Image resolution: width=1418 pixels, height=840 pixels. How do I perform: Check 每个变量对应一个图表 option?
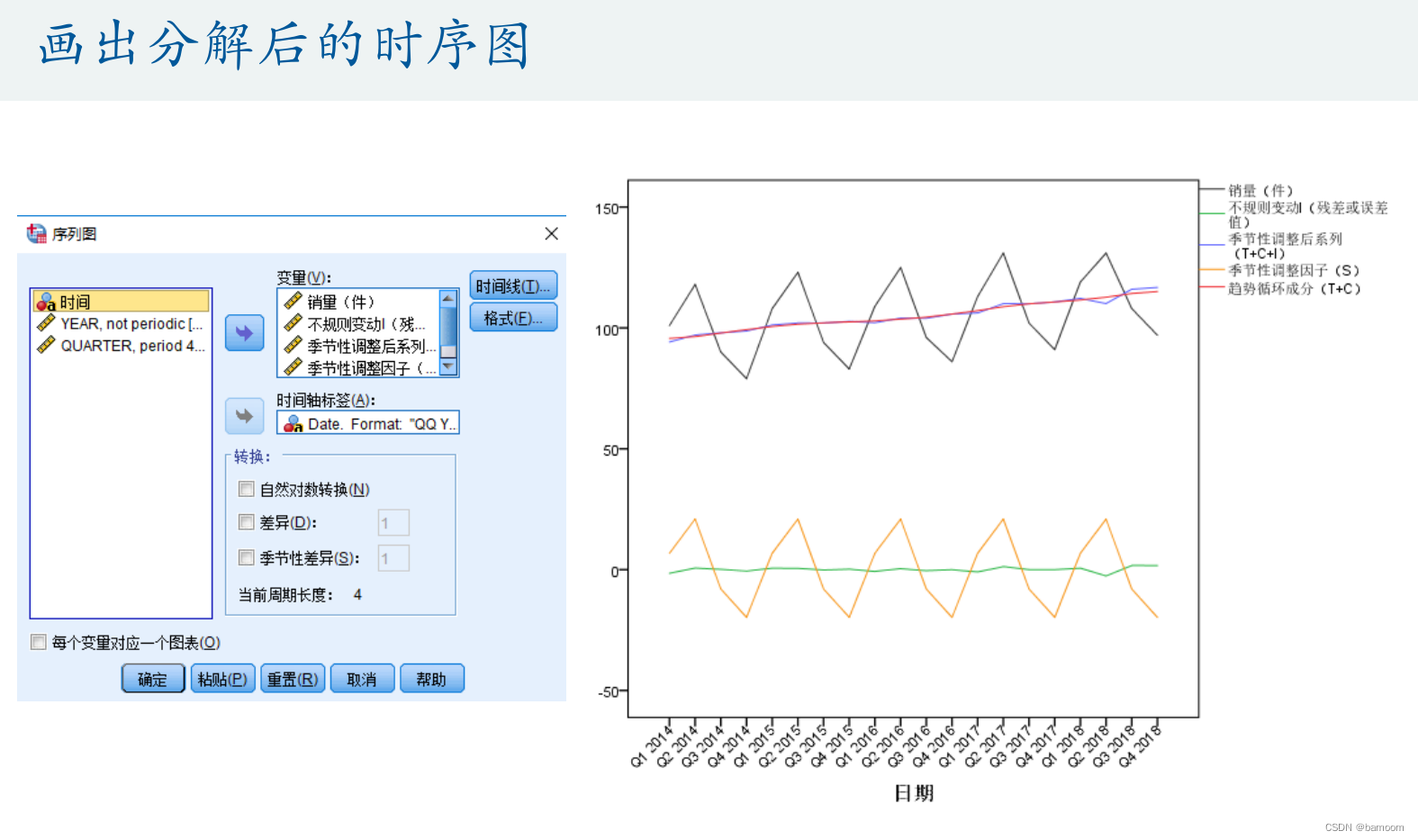[39, 642]
